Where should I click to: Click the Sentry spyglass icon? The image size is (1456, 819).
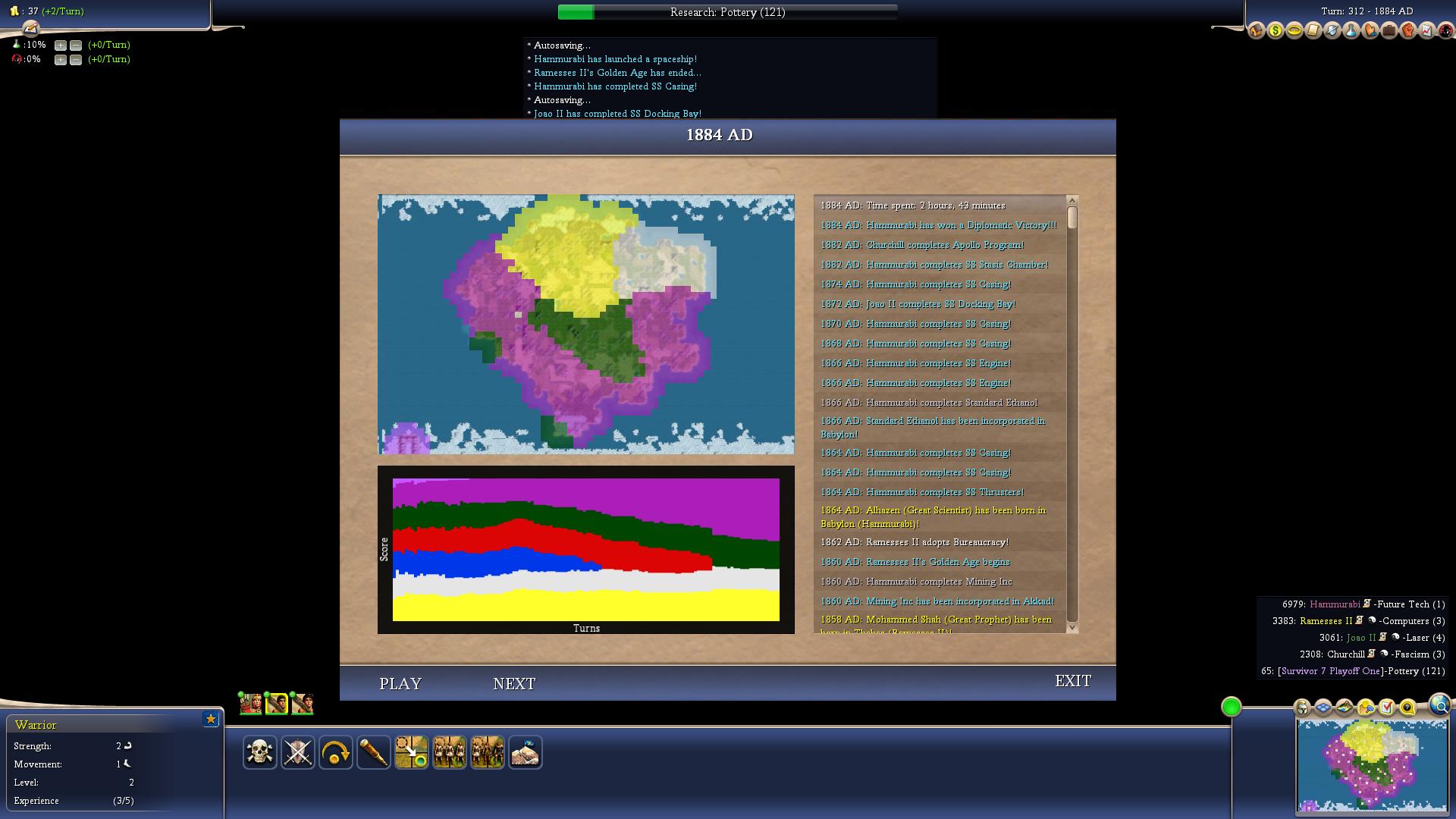point(374,752)
